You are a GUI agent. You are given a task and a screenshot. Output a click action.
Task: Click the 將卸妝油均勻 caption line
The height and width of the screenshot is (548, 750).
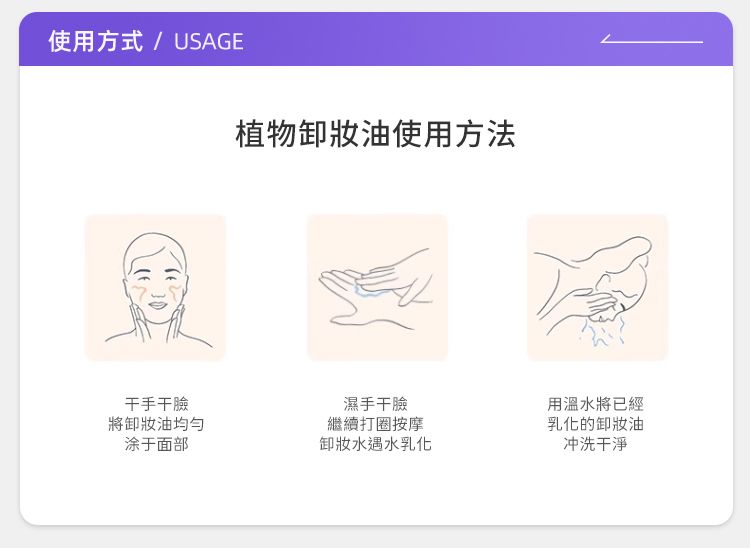[157, 424]
